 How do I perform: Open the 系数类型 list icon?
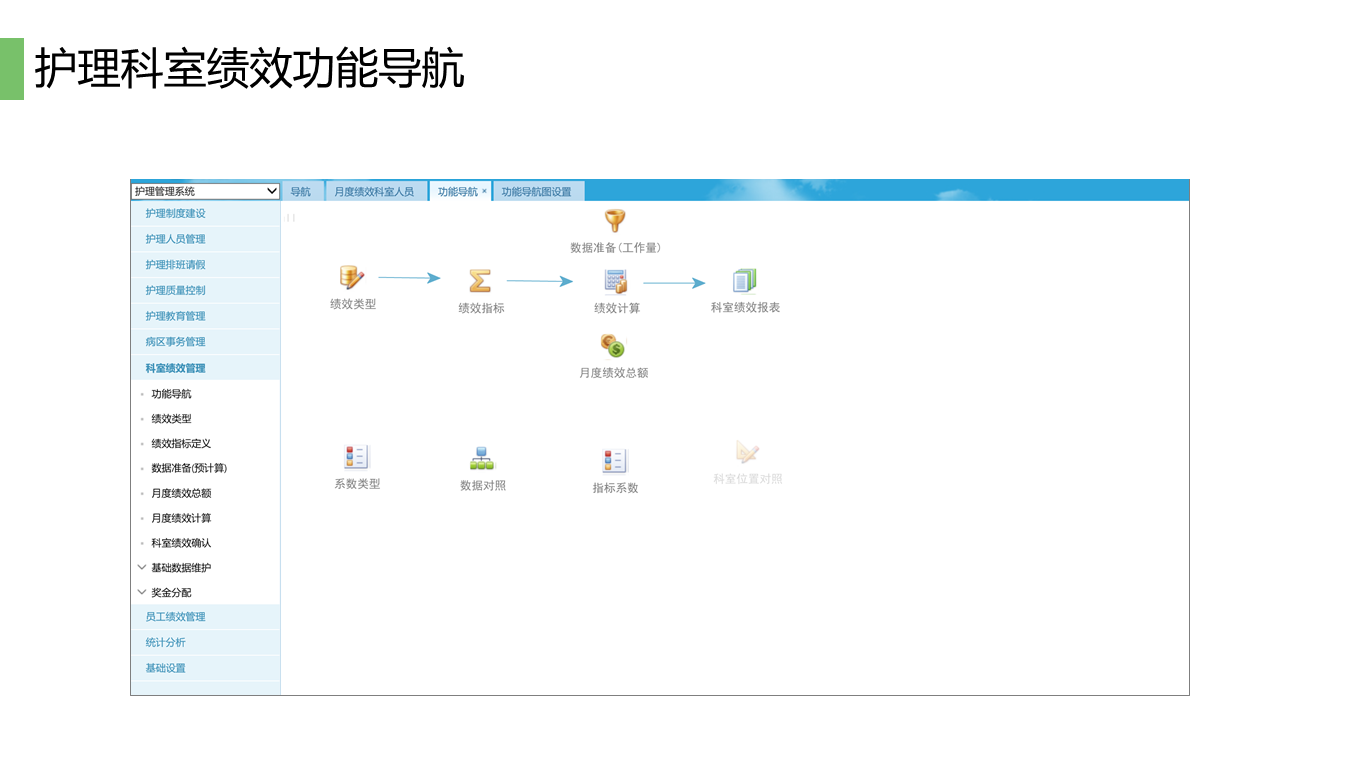[357, 457]
